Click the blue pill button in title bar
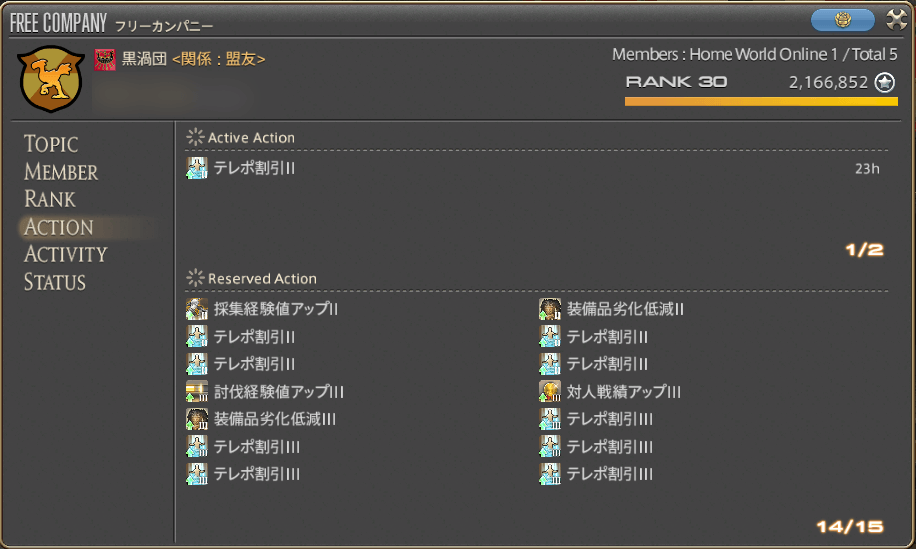 click(x=842, y=19)
